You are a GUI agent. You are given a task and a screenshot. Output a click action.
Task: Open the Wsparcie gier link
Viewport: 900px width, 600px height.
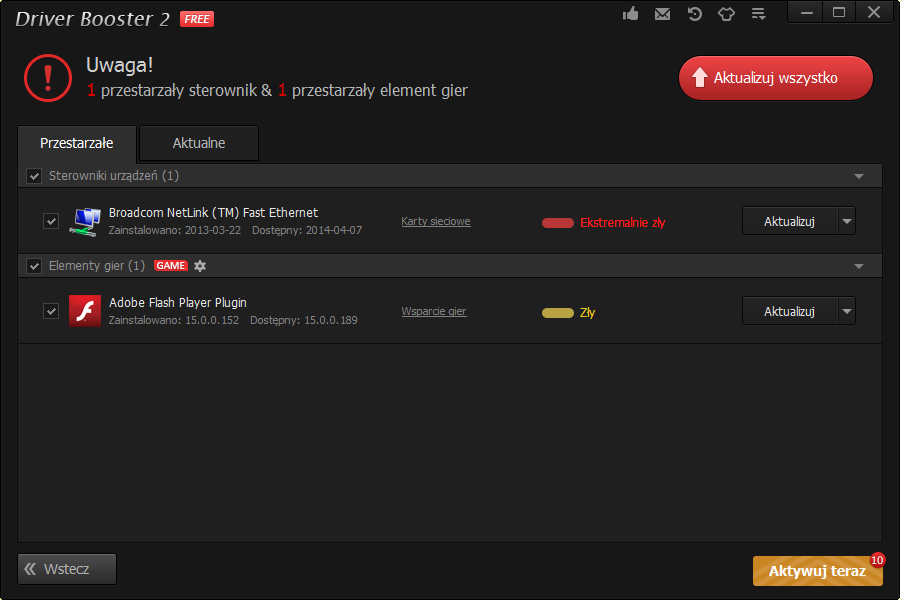coord(434,311)
